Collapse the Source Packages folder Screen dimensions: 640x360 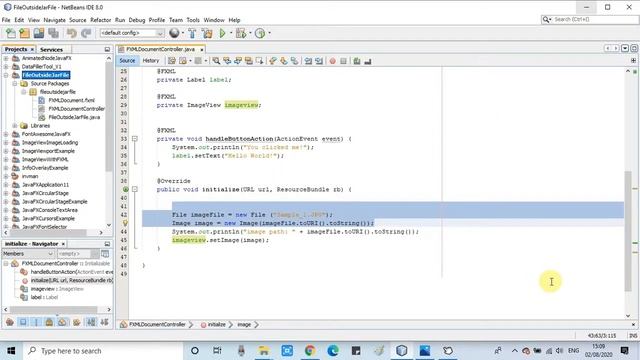coord(15,84)
